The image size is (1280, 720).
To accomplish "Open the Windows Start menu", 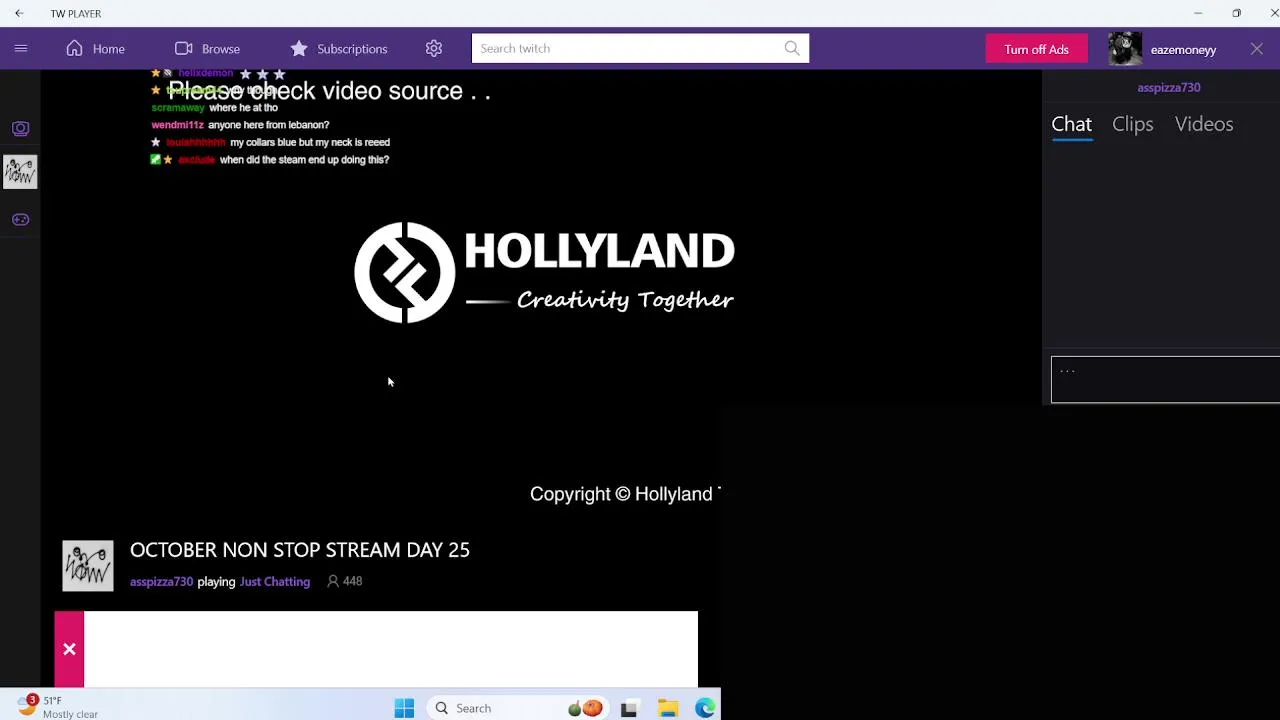I will pyautogui.click(x=404, y=708).
